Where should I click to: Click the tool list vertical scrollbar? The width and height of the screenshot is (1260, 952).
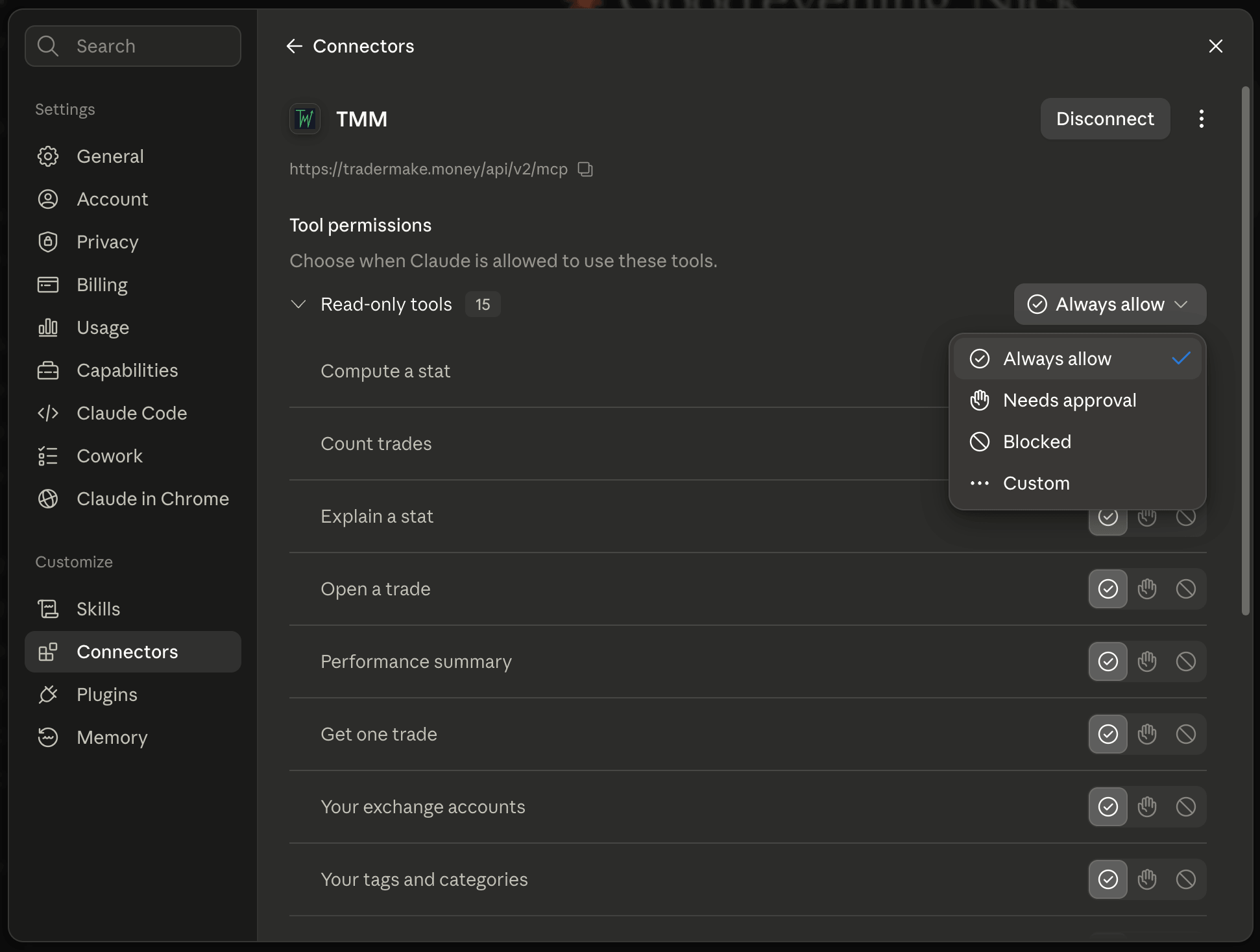(x=1245, y=350)
